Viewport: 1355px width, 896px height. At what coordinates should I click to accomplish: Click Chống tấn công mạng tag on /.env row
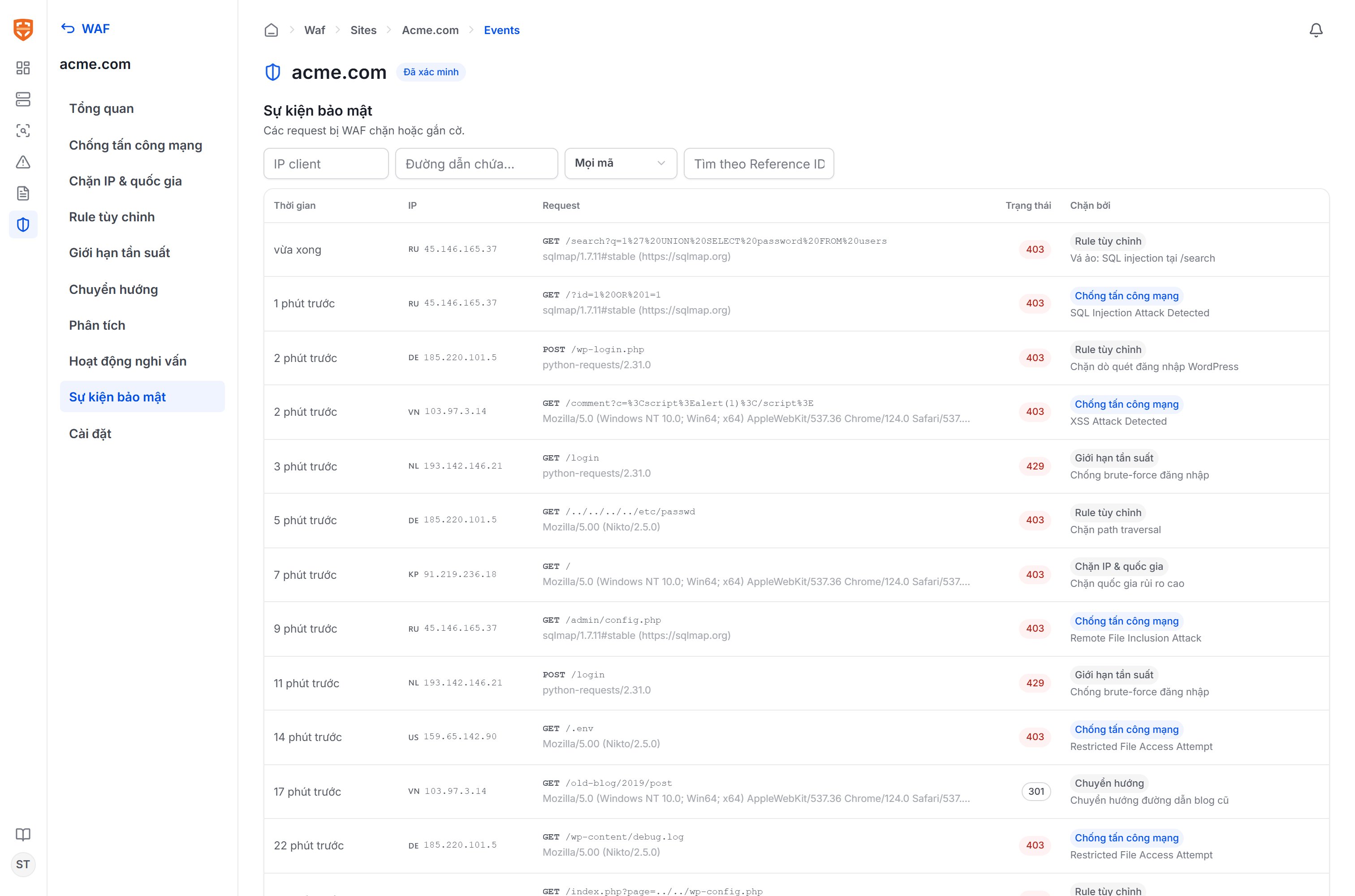(x=1126, y=729)
